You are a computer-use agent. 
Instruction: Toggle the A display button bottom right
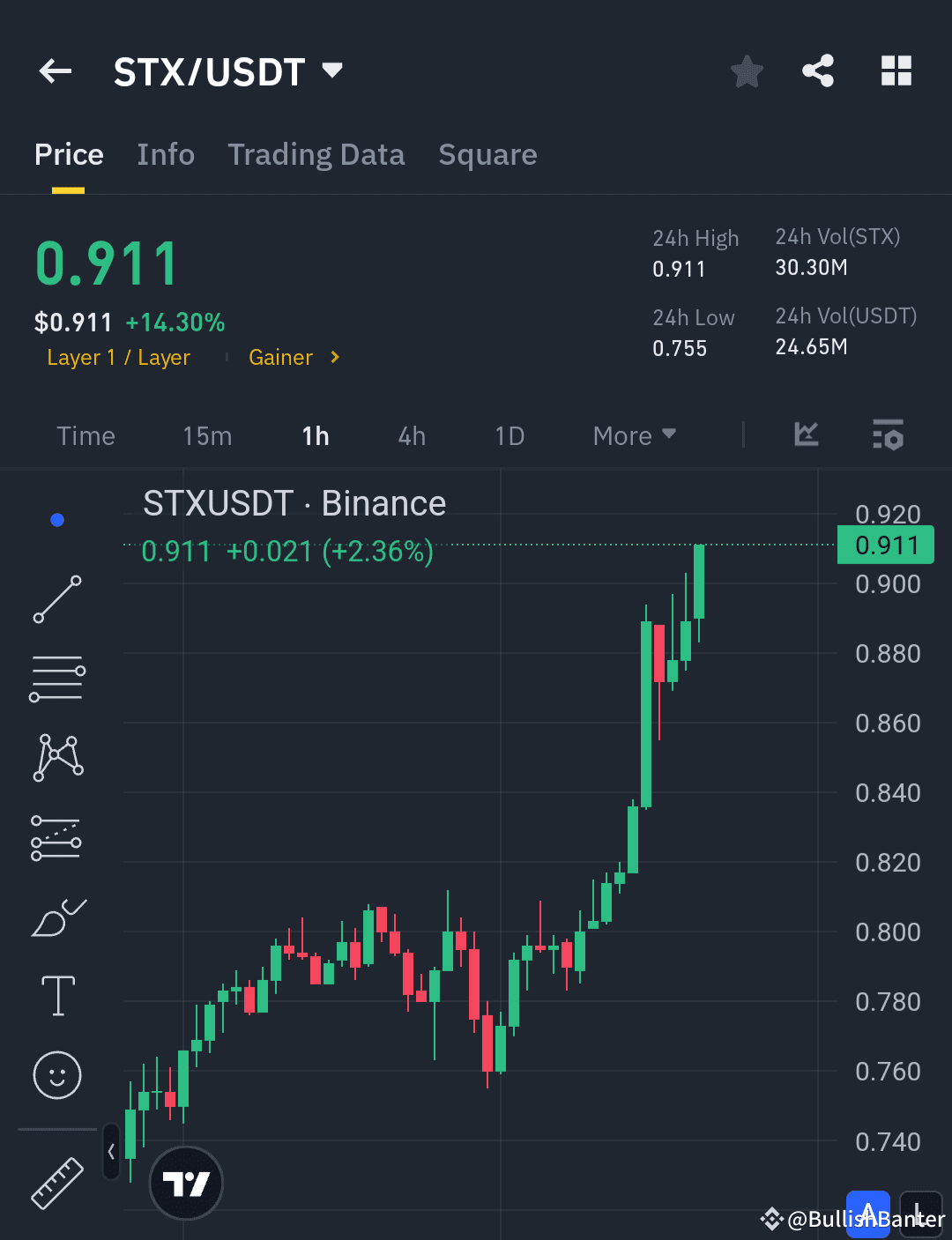pos(867,1211)
